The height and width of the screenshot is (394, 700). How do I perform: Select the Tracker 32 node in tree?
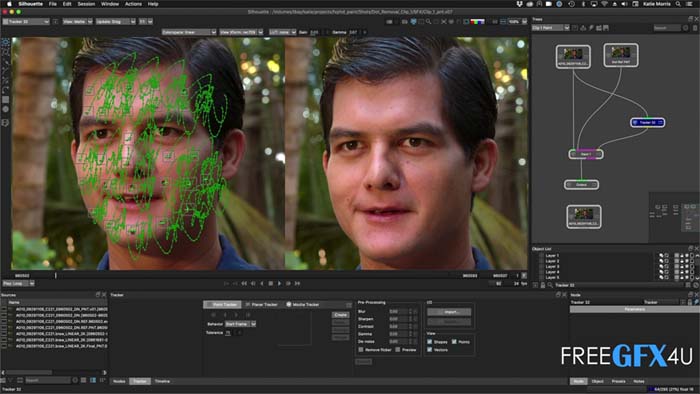[647, 122]
